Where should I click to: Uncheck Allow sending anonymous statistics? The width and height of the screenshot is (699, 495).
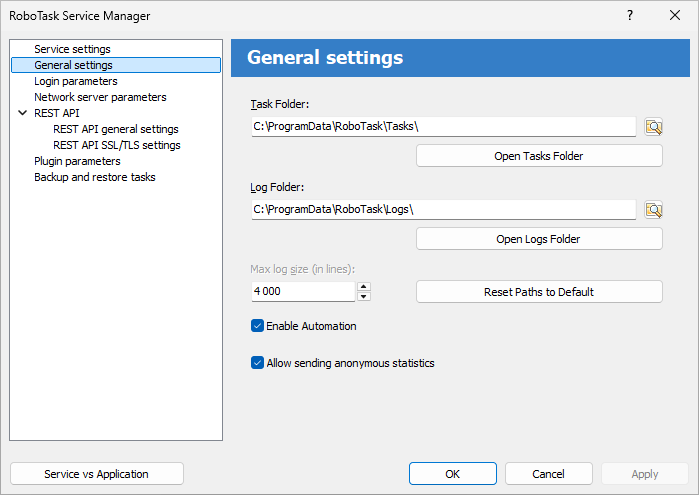[257, 363]
